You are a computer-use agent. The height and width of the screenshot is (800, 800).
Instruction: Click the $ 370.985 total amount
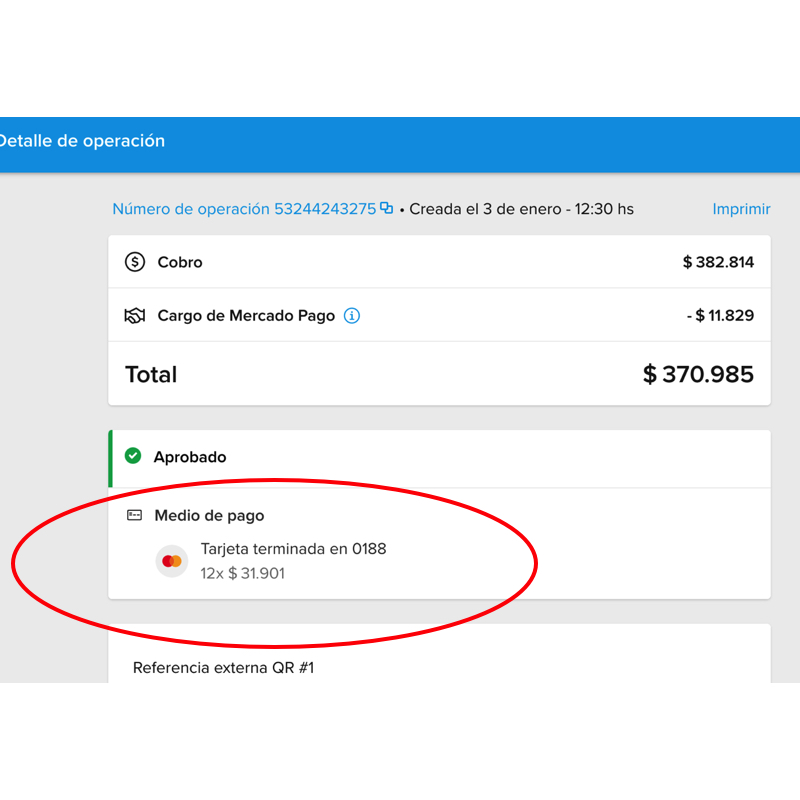(698, 375)
